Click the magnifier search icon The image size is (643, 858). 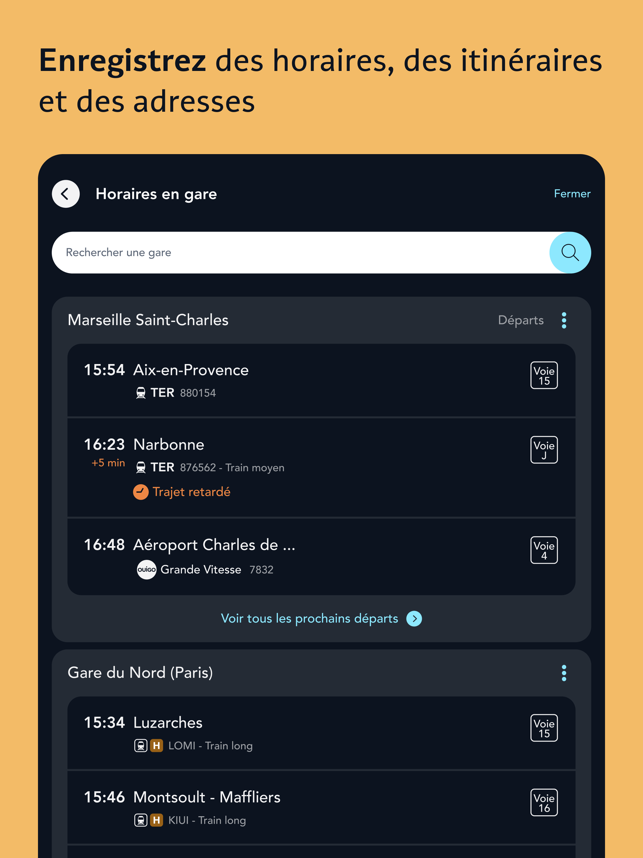570,252
